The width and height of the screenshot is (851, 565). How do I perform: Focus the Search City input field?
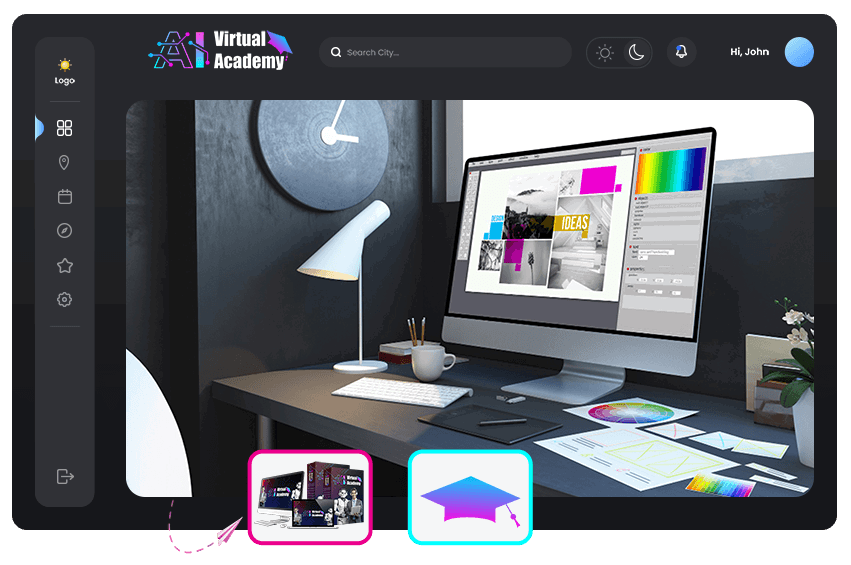pyautogui.click(x=450, y=53)
